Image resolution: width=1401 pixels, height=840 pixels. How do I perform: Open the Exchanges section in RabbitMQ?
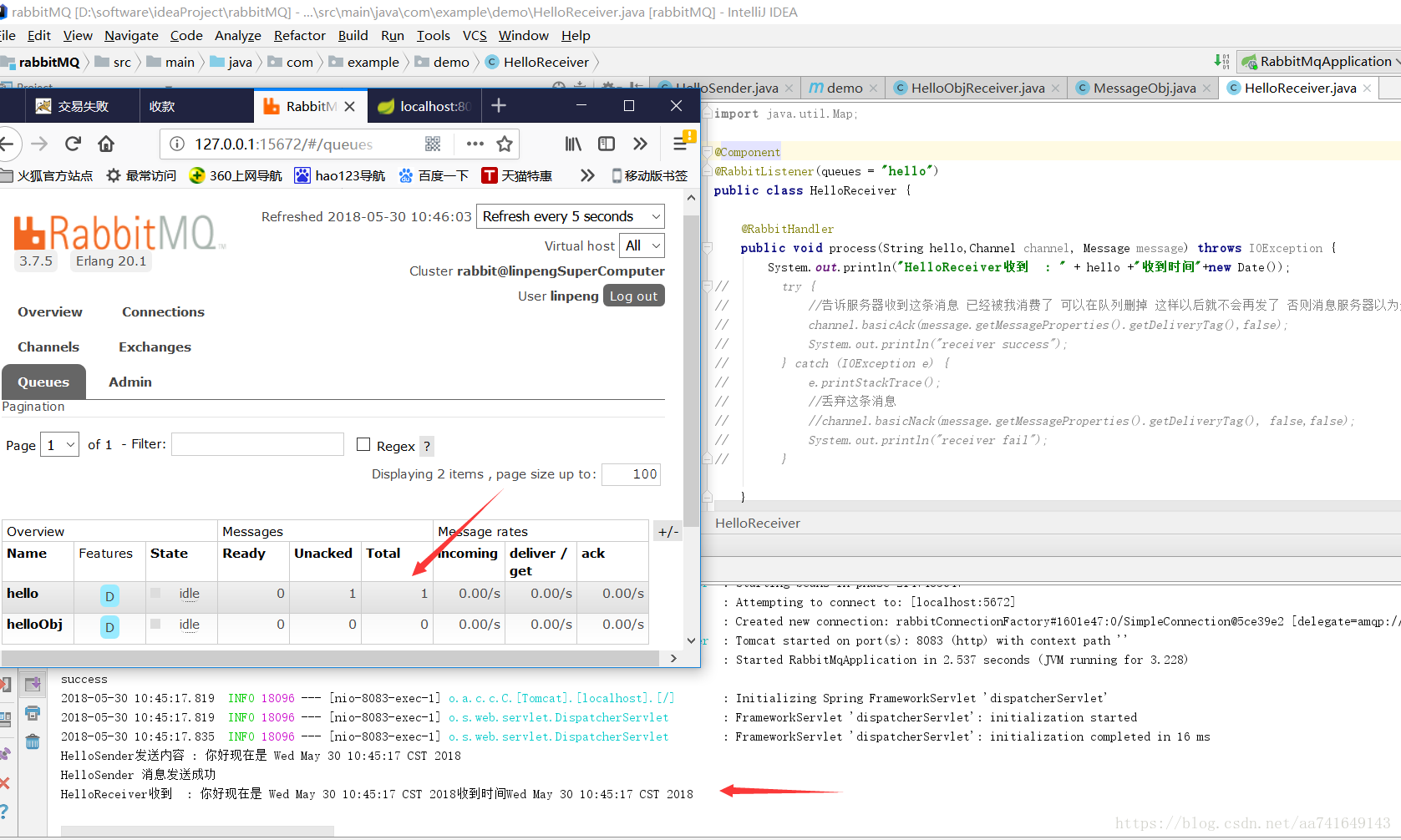(x=155, y=347)
